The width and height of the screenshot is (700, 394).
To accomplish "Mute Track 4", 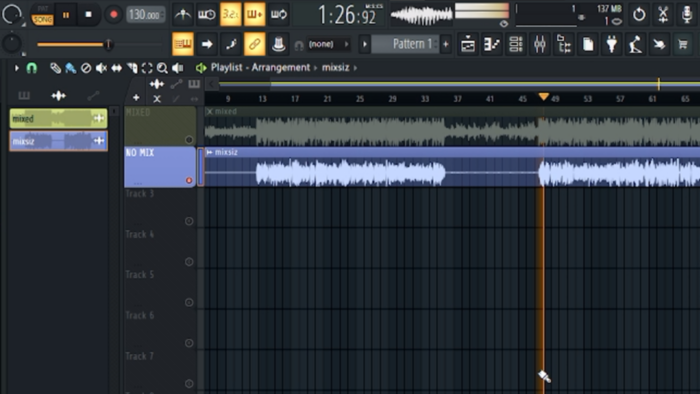I will click(189, 261).
